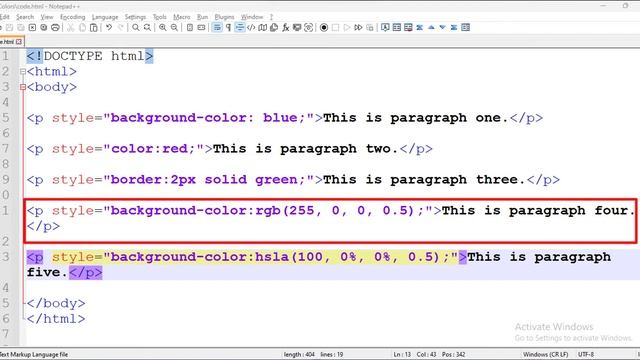
Task: Close the code.html tab with red X
Action: tap(19, 42)
